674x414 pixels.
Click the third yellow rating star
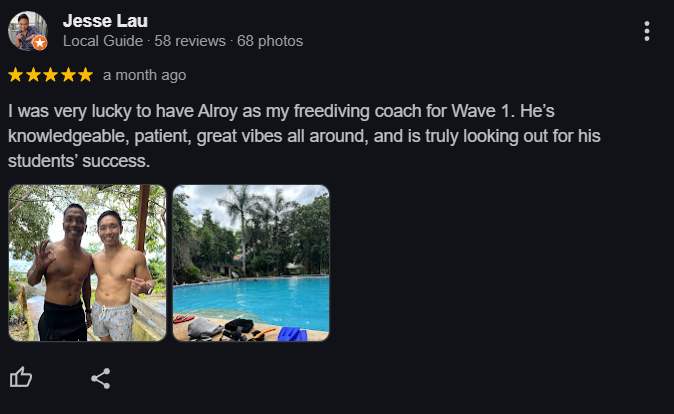tap(50, 75)
